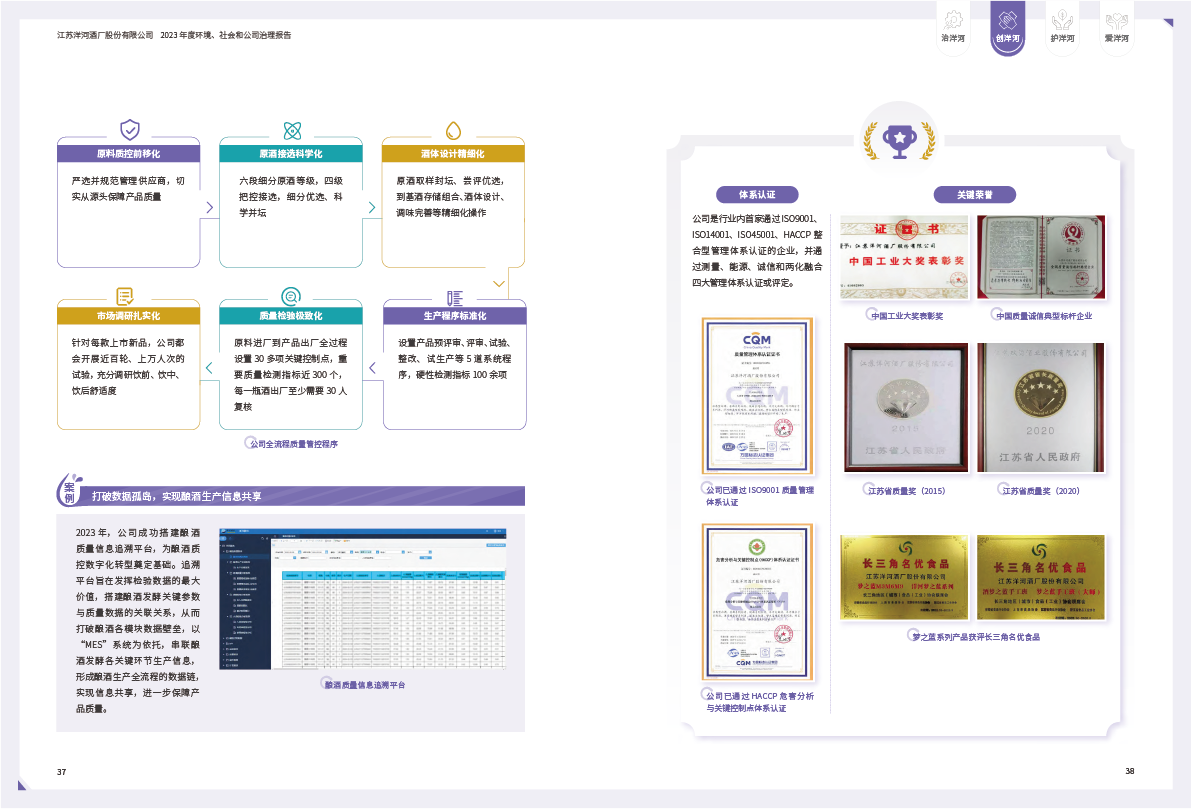The width and height of the screenshot is (1192, 809).
Task: Click the 体系认证 label button
Action: [756, 194]
